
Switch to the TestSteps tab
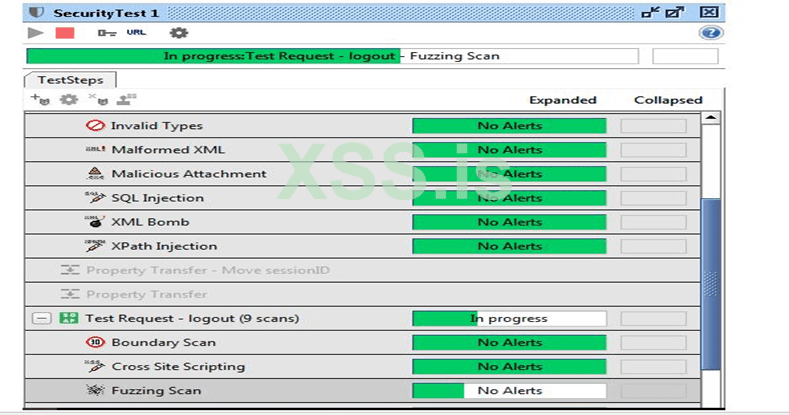[x=70, y=80]
